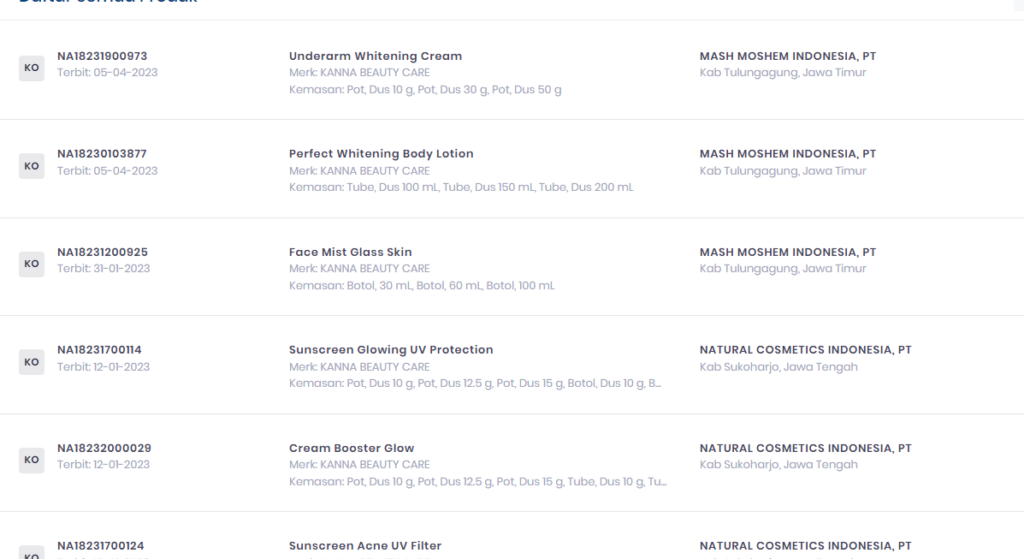Click KO badge for Sunscreen Glowing UV Protection
Viewport: 1024px width, 559px height.
click(31, 362)
